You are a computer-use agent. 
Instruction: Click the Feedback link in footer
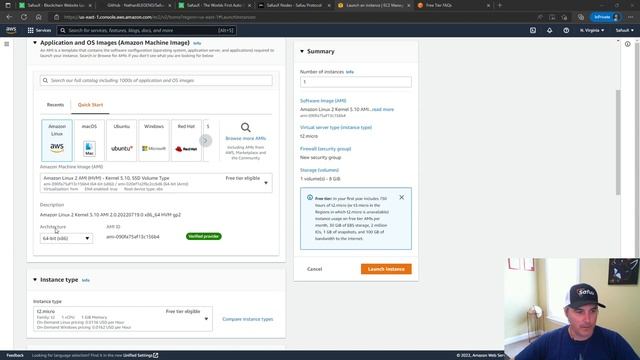[15, 356]
